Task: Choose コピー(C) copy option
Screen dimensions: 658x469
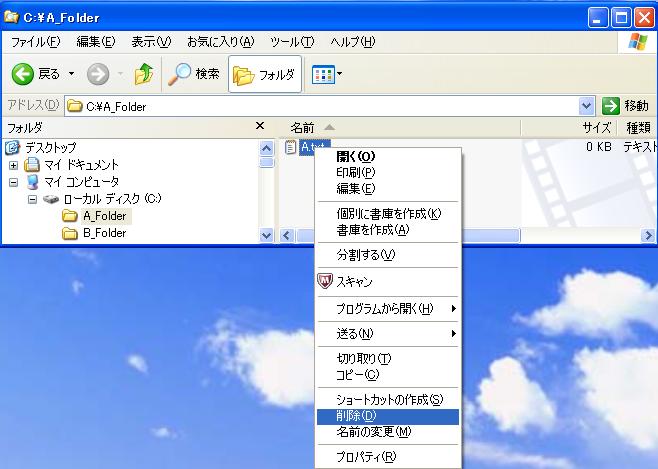Action: pos(388,375)
